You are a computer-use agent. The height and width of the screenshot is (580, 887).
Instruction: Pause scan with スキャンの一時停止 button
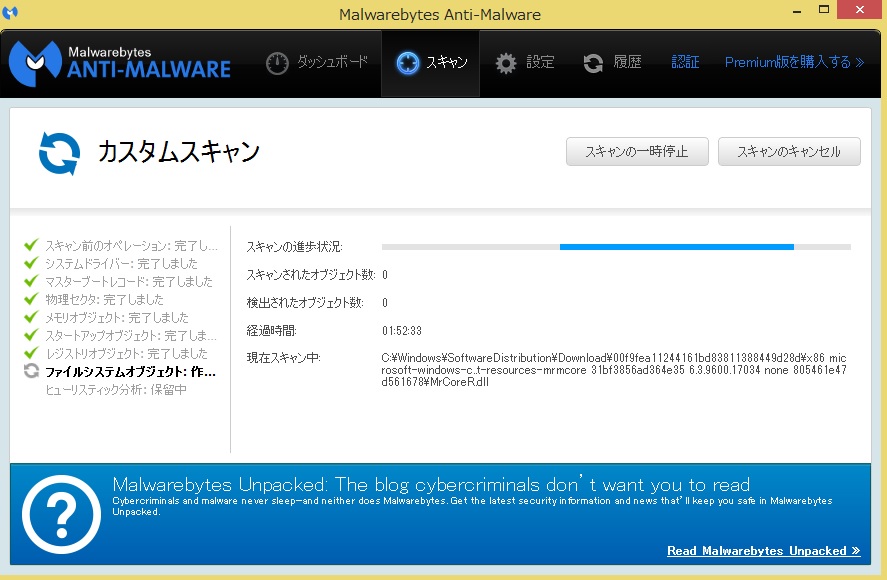637,152
